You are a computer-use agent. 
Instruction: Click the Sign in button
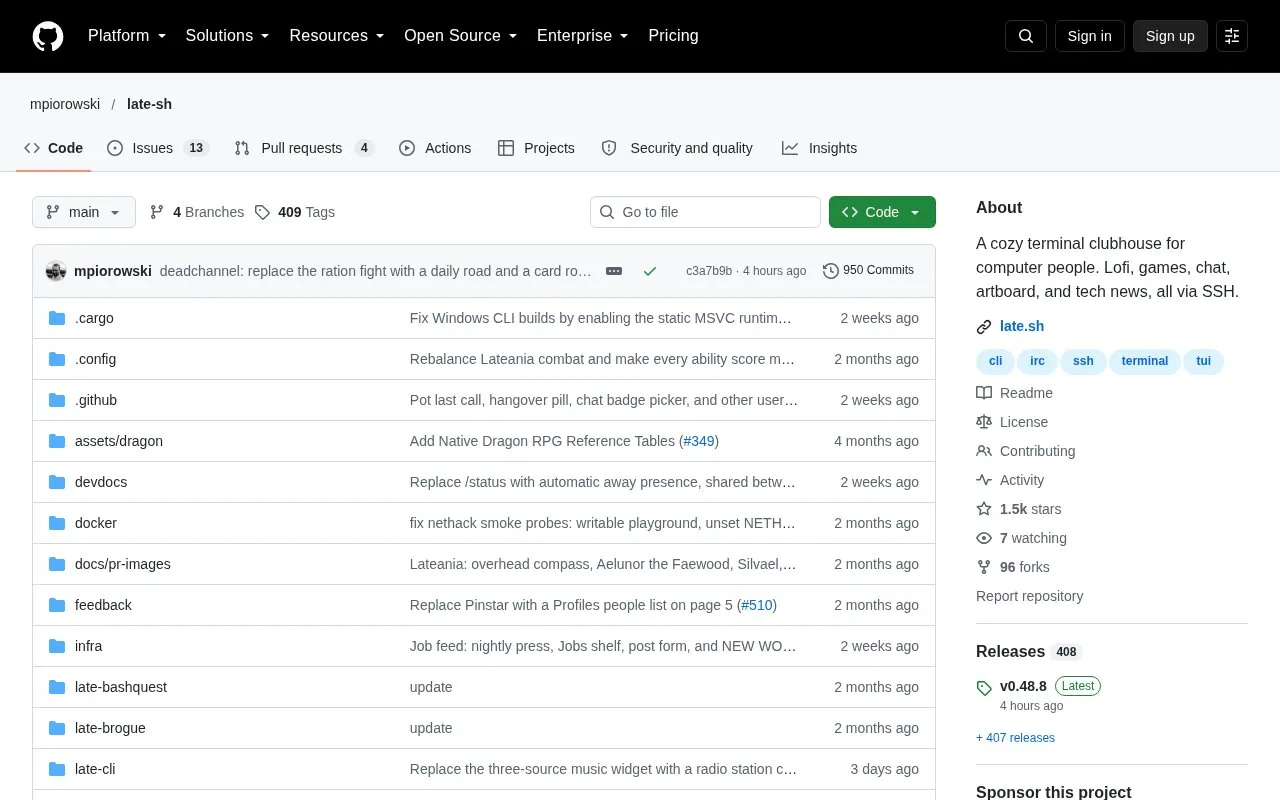point(1089,36)
